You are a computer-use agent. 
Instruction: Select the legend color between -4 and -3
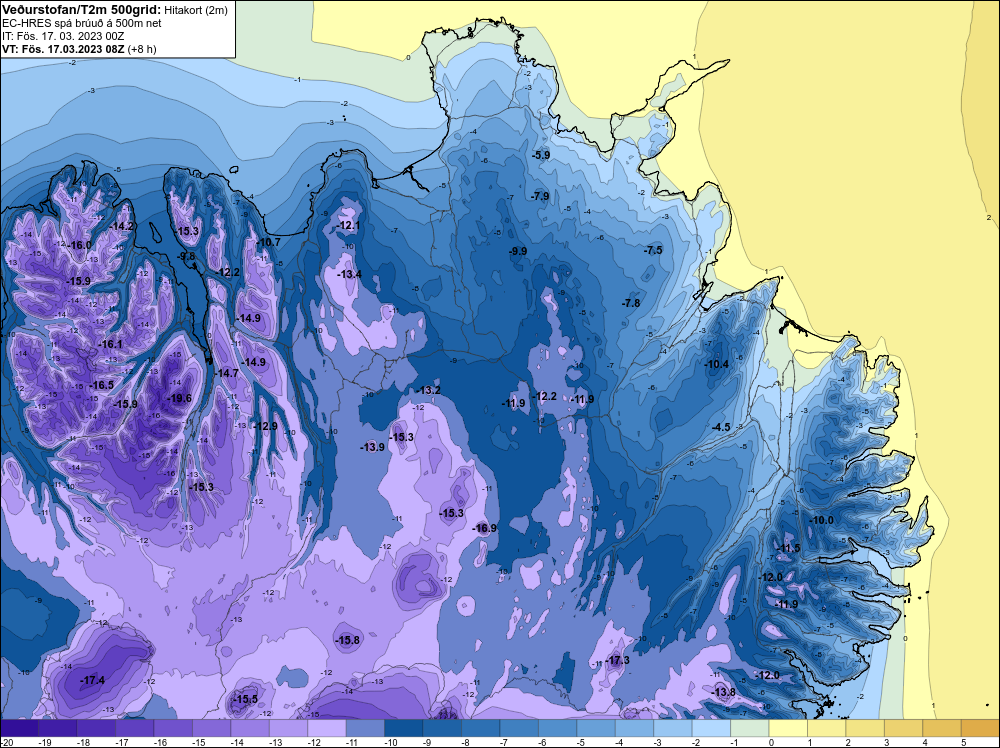pyautogui.click(x=635, y=727)
